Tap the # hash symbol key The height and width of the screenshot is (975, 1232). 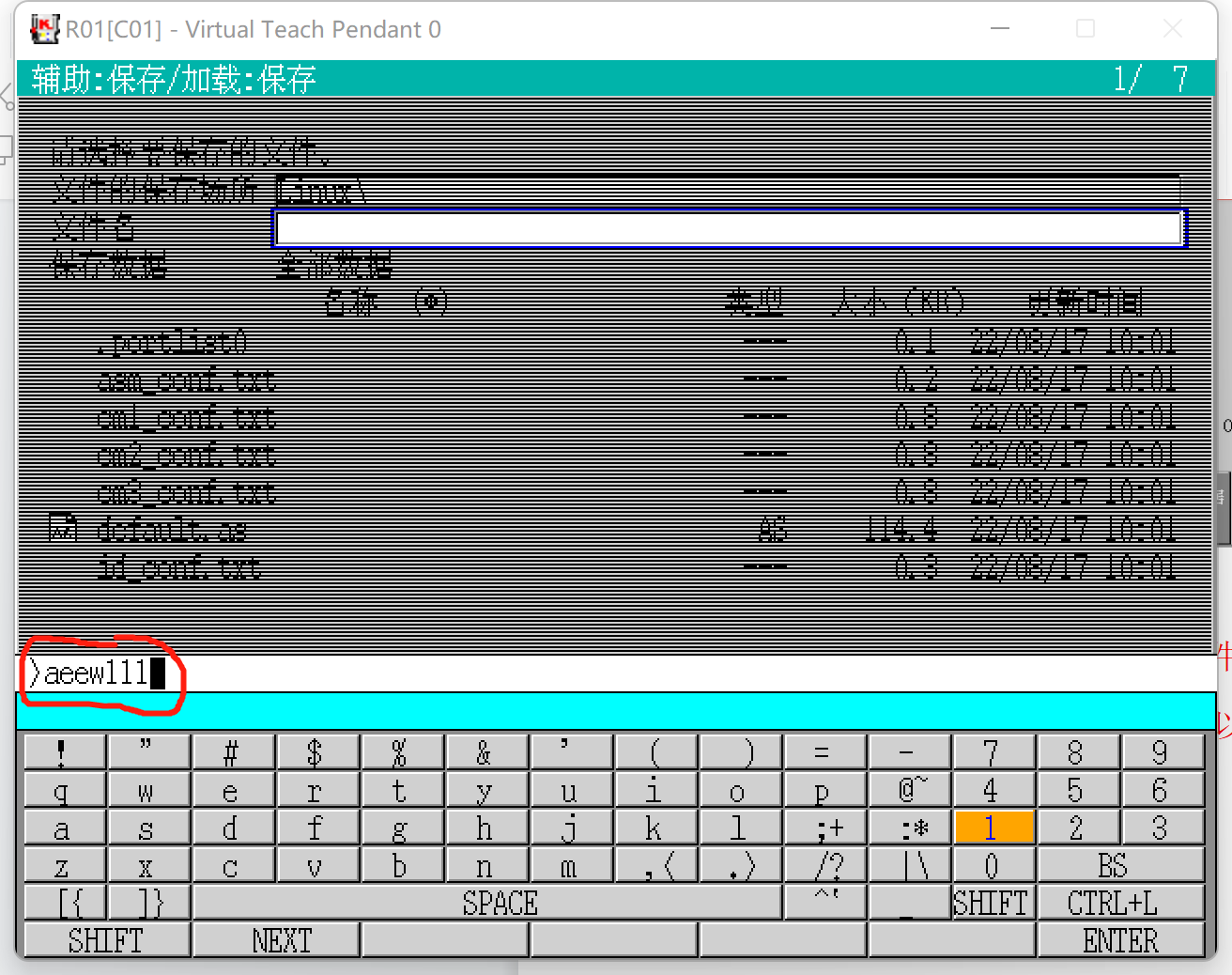pos(233,752)
